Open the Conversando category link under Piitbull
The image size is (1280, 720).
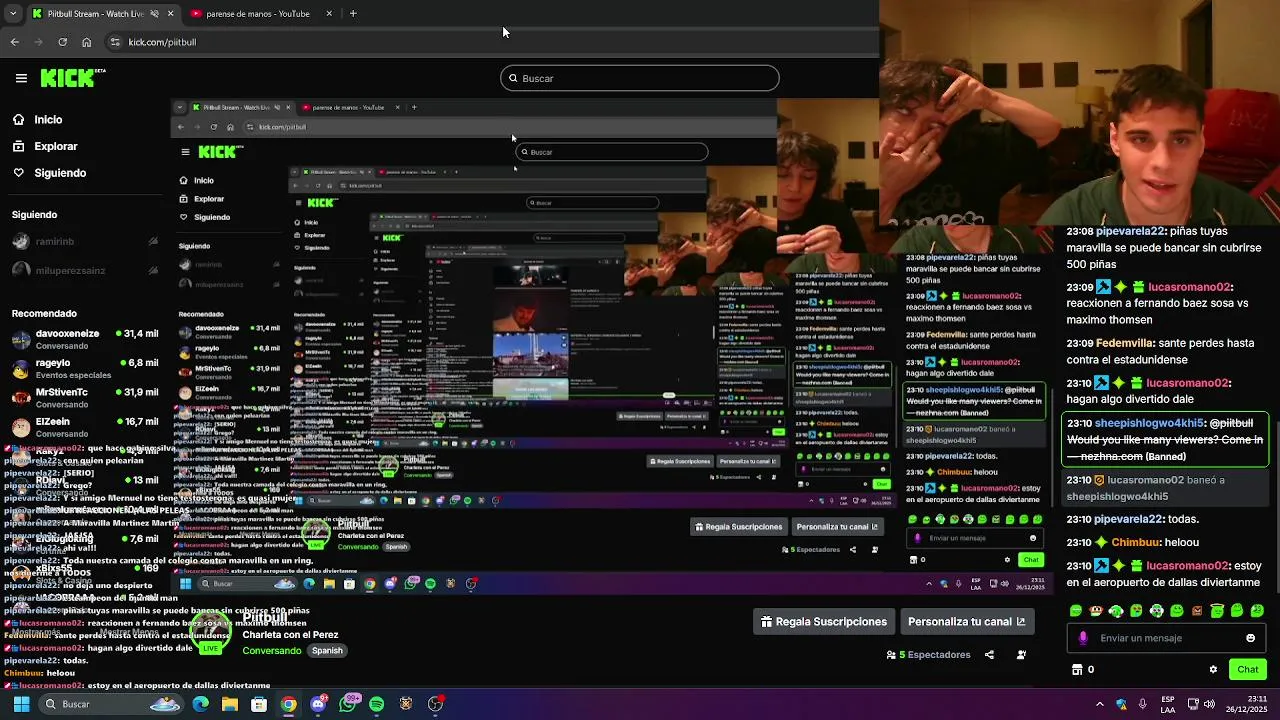[x=271, y=650]
